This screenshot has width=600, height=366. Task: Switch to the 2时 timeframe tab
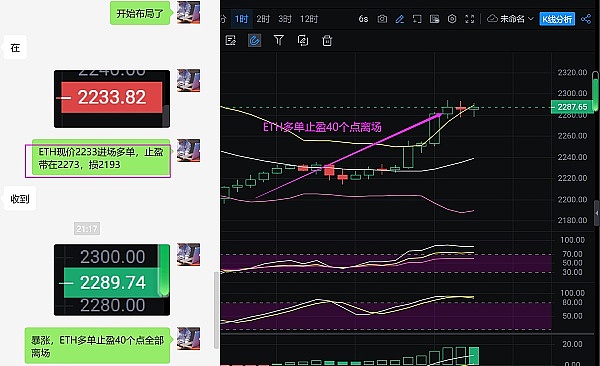pos(263,19)
